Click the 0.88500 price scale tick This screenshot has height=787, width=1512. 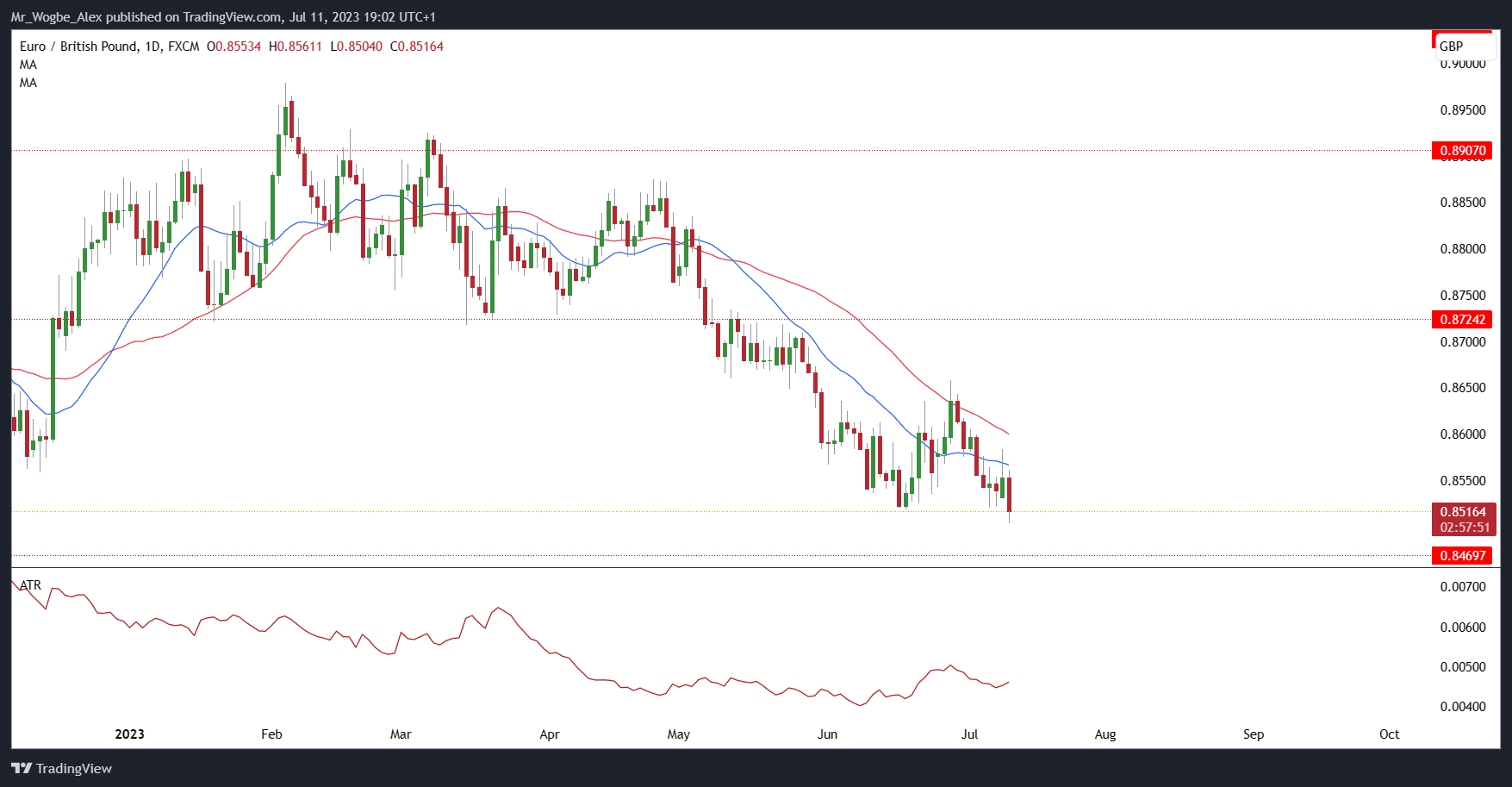(x=1463, y=203)
